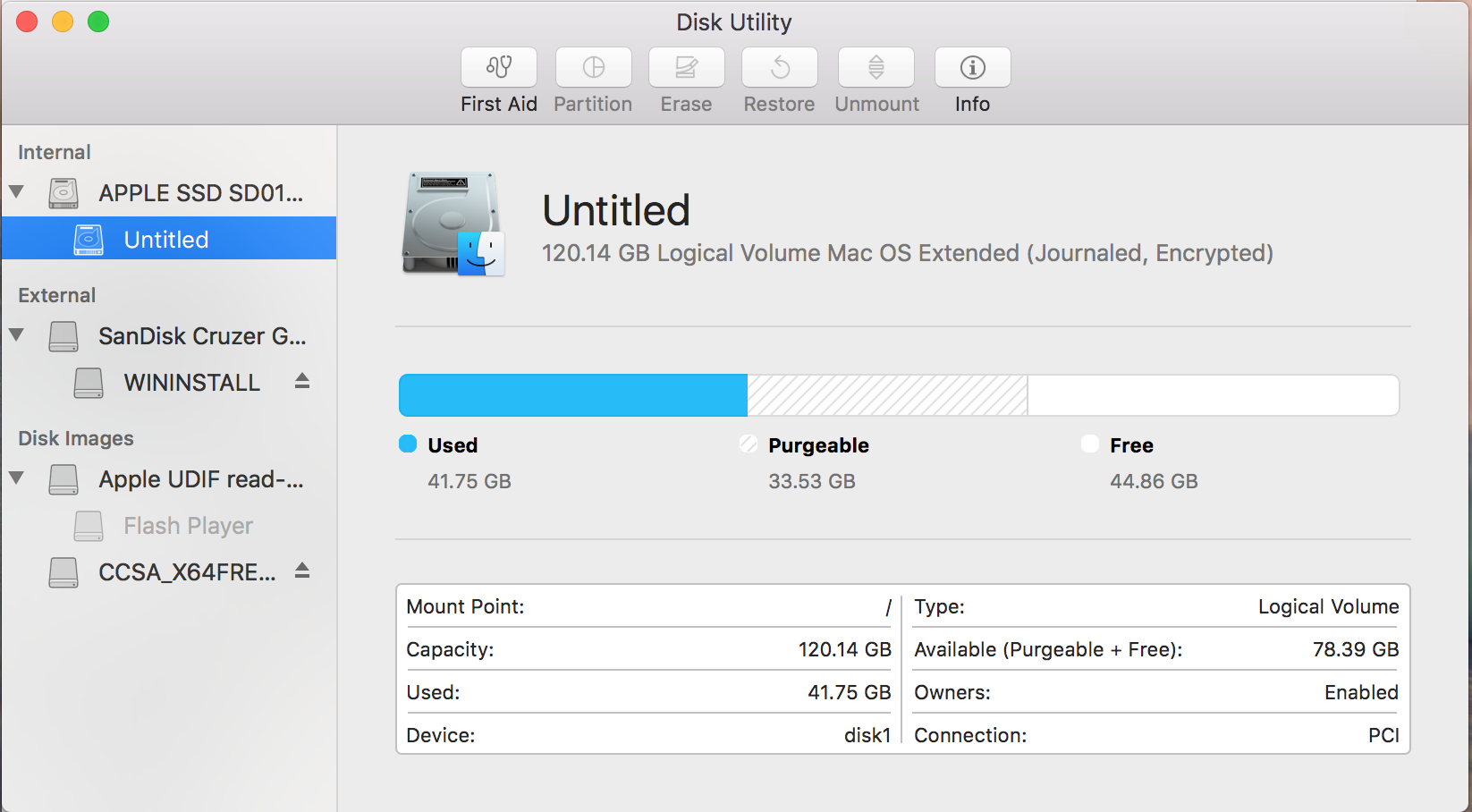The height and width of the screenshot is (812, 1472).
Task: Click the Untitled volume disk icon
Action: (x=88, y=238)
